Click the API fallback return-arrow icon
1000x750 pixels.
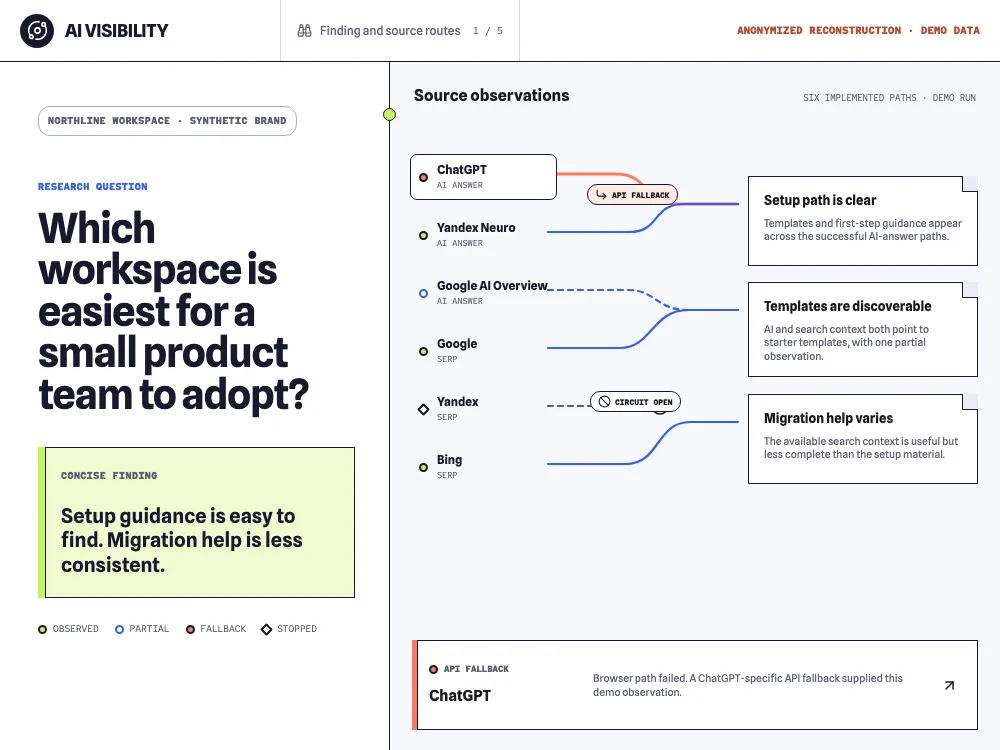pyautogui.click(x=601, y=195)
